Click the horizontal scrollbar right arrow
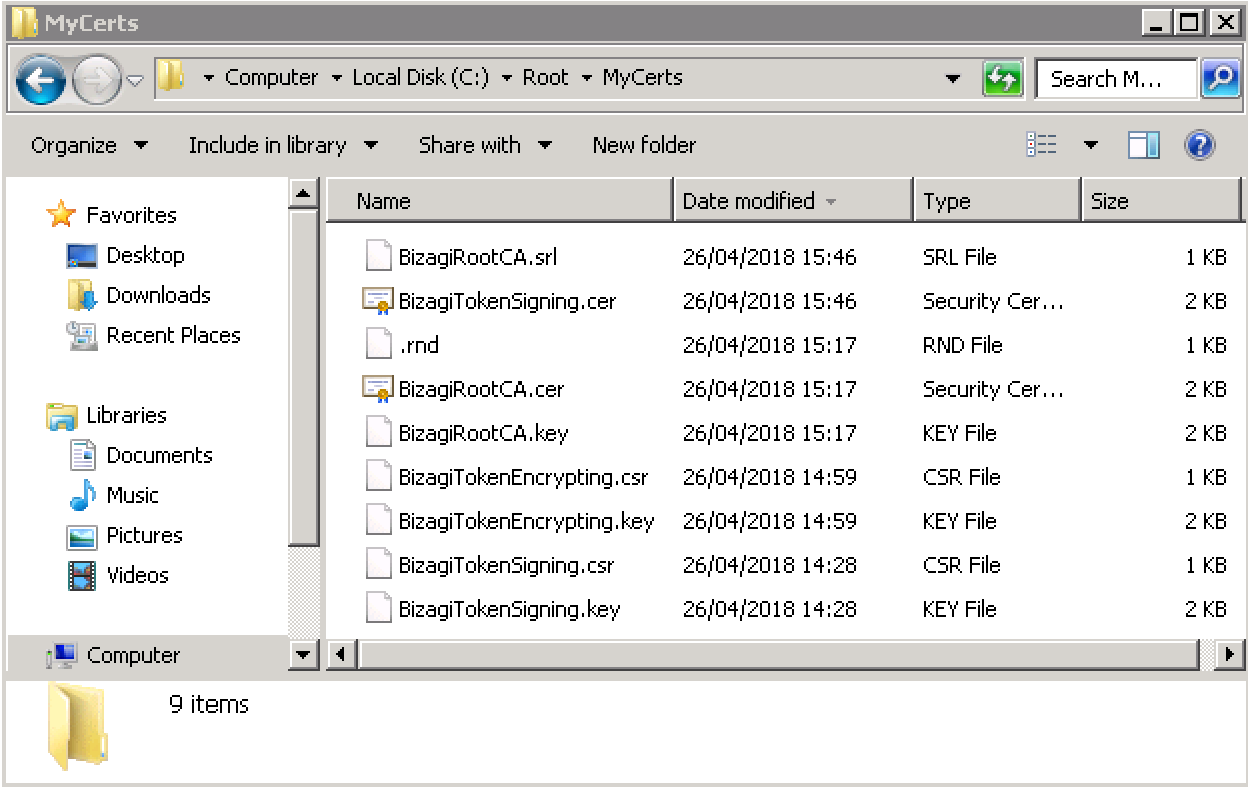Viewport: 1248px width, 787px height. [x=1231, y=655]
